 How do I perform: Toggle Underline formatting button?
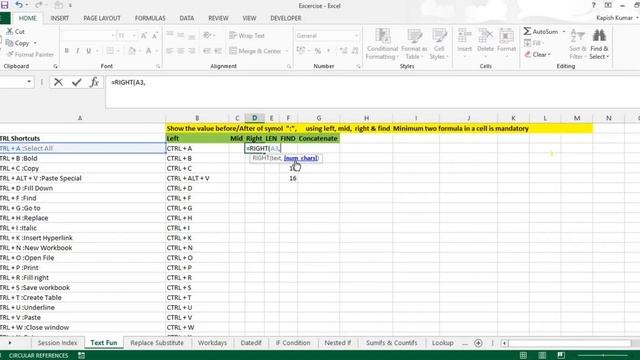point(89,51)
